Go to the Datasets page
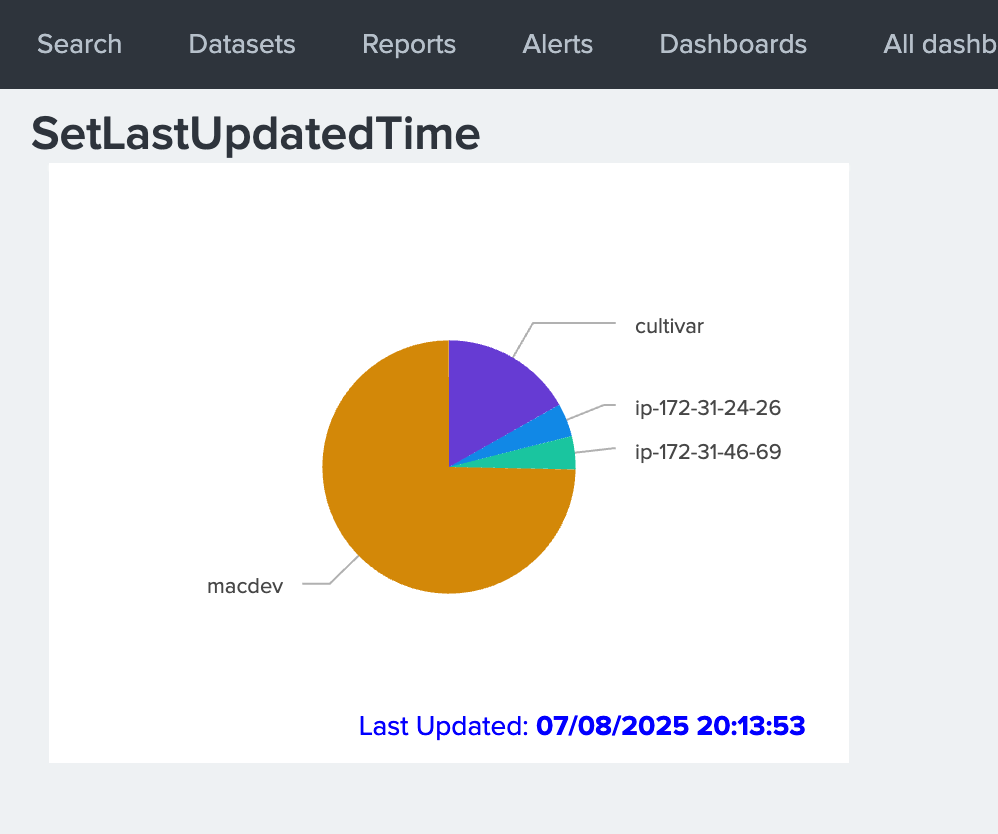This screenshot has width=998, height=834. coord(241,44)
